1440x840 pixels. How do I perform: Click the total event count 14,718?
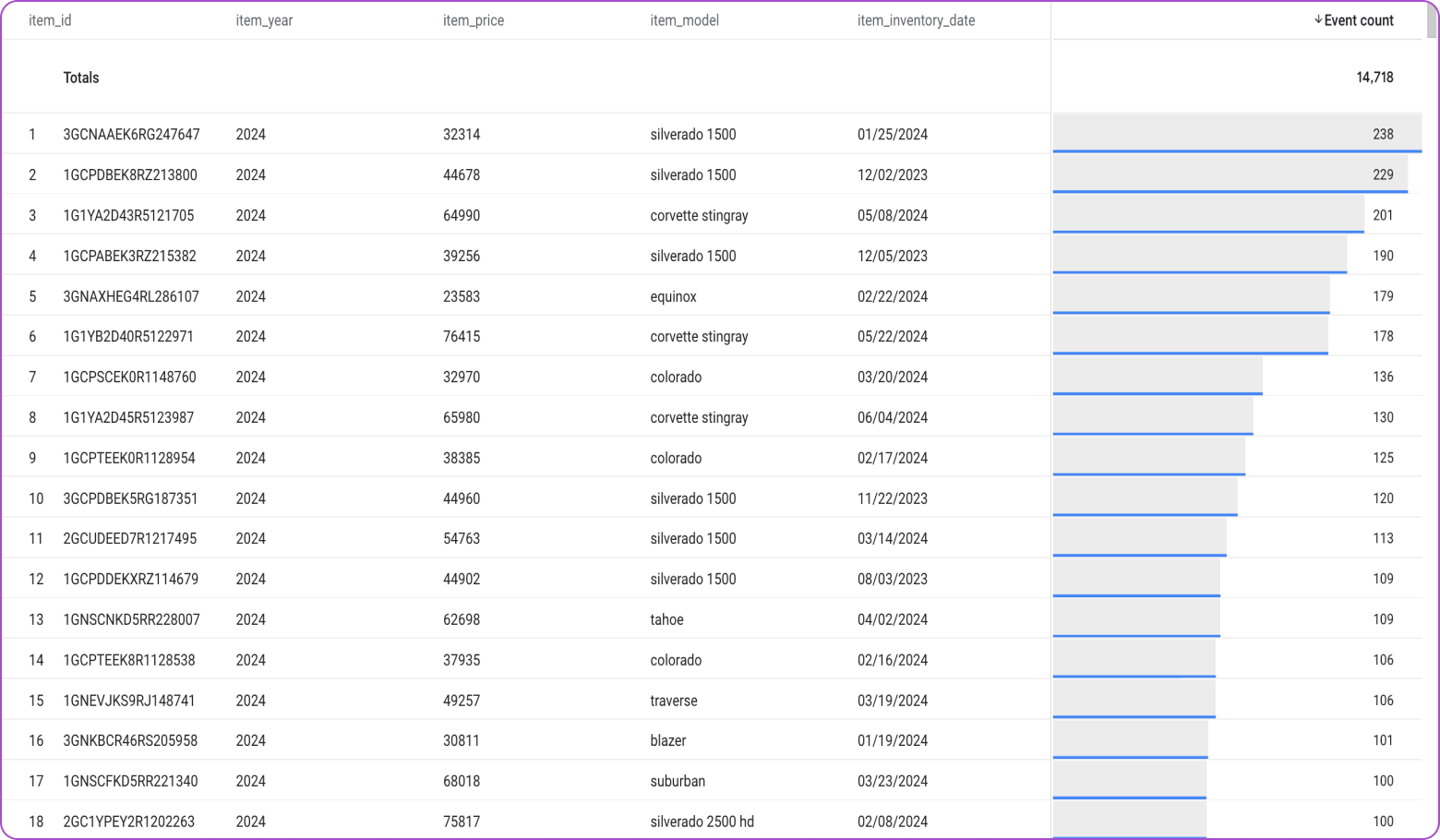(1374, 78)
